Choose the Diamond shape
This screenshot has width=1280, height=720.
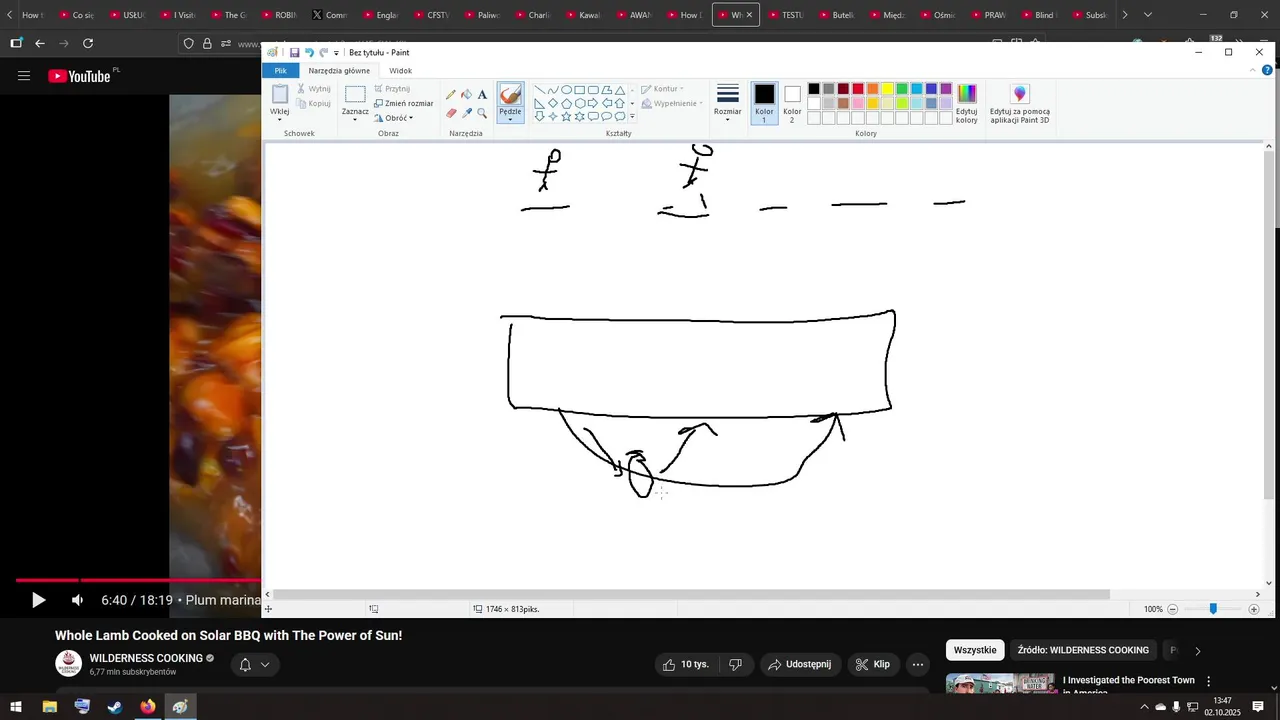553,103
